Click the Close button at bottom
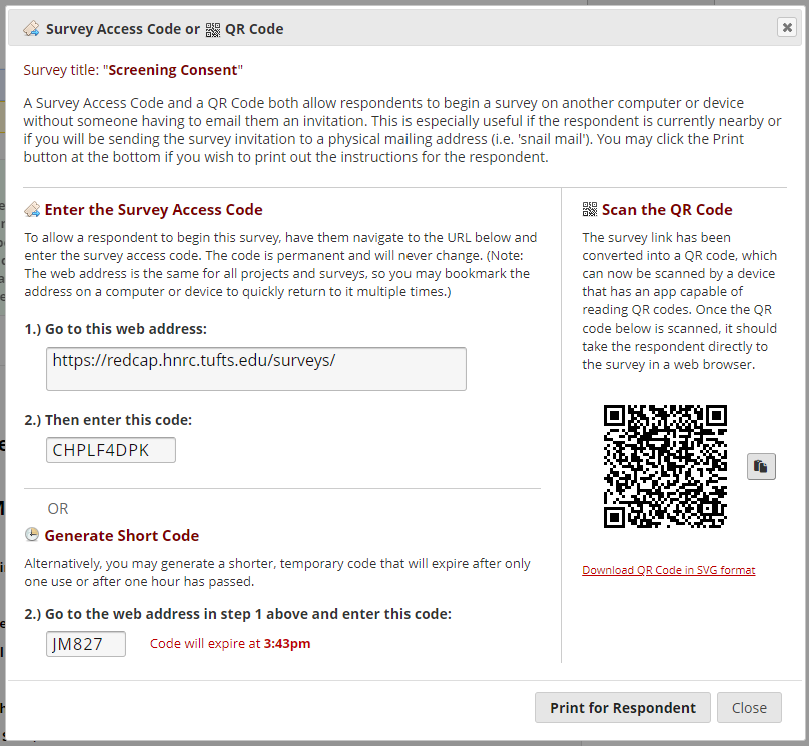Screen dimensions: 810x746 [749, 707]
